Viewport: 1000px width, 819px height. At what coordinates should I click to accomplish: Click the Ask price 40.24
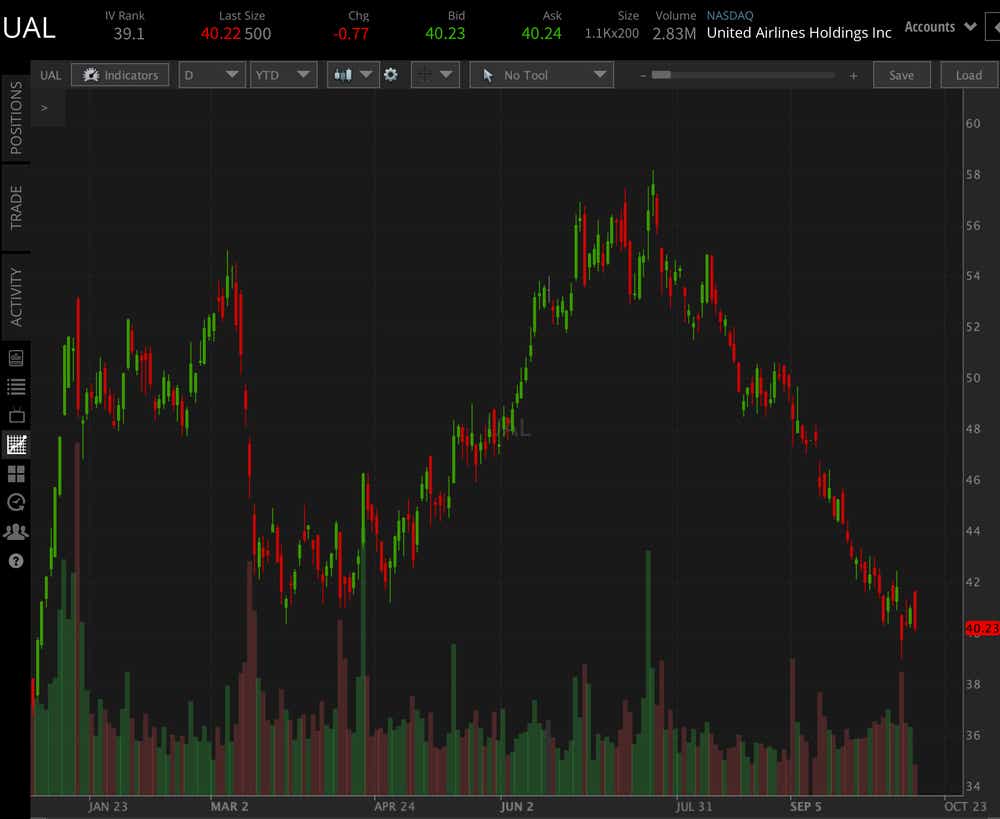pos(541,33)
